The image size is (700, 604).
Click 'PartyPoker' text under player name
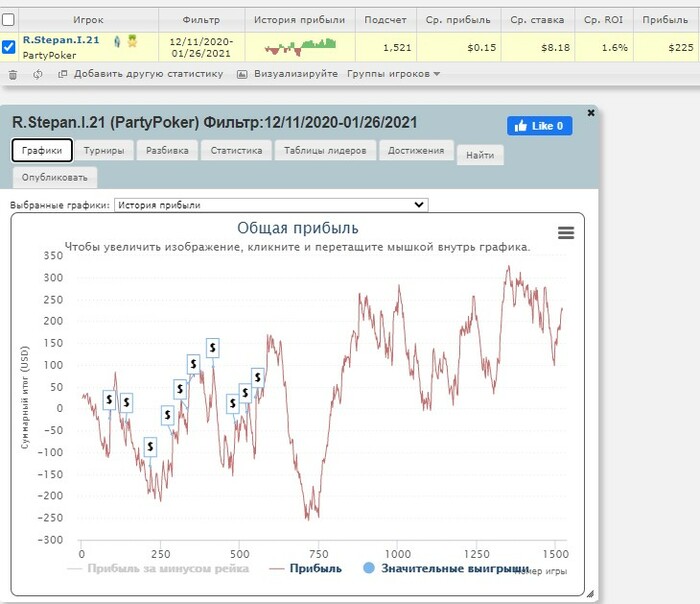point(49,55)
